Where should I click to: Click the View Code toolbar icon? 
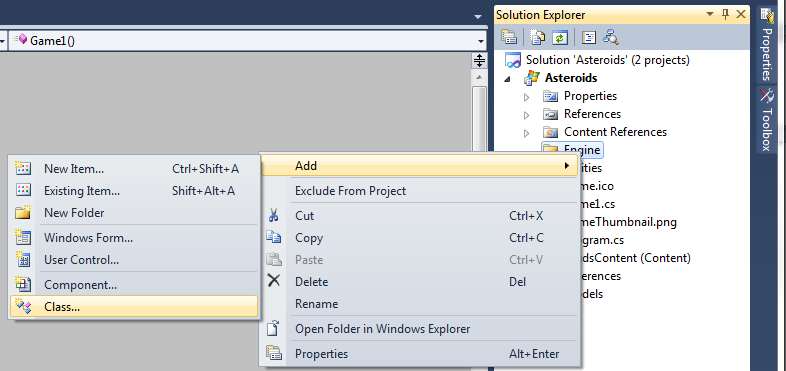point(588,37)
